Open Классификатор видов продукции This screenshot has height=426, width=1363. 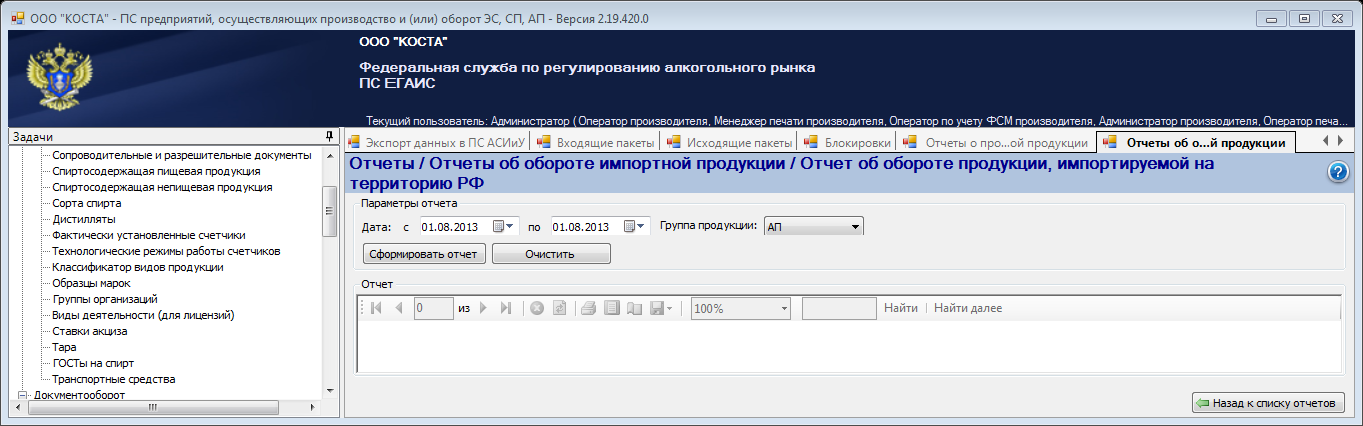[138, 267]
